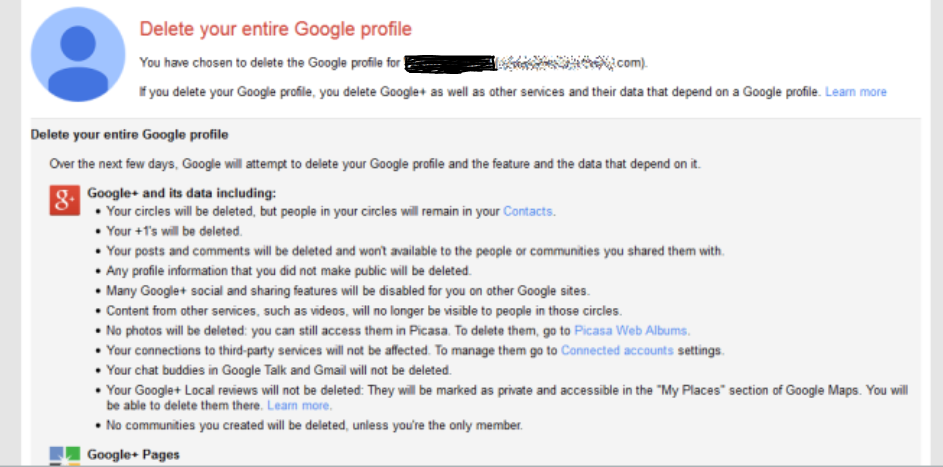Click the No communities you created bullet

click(315, 426)
